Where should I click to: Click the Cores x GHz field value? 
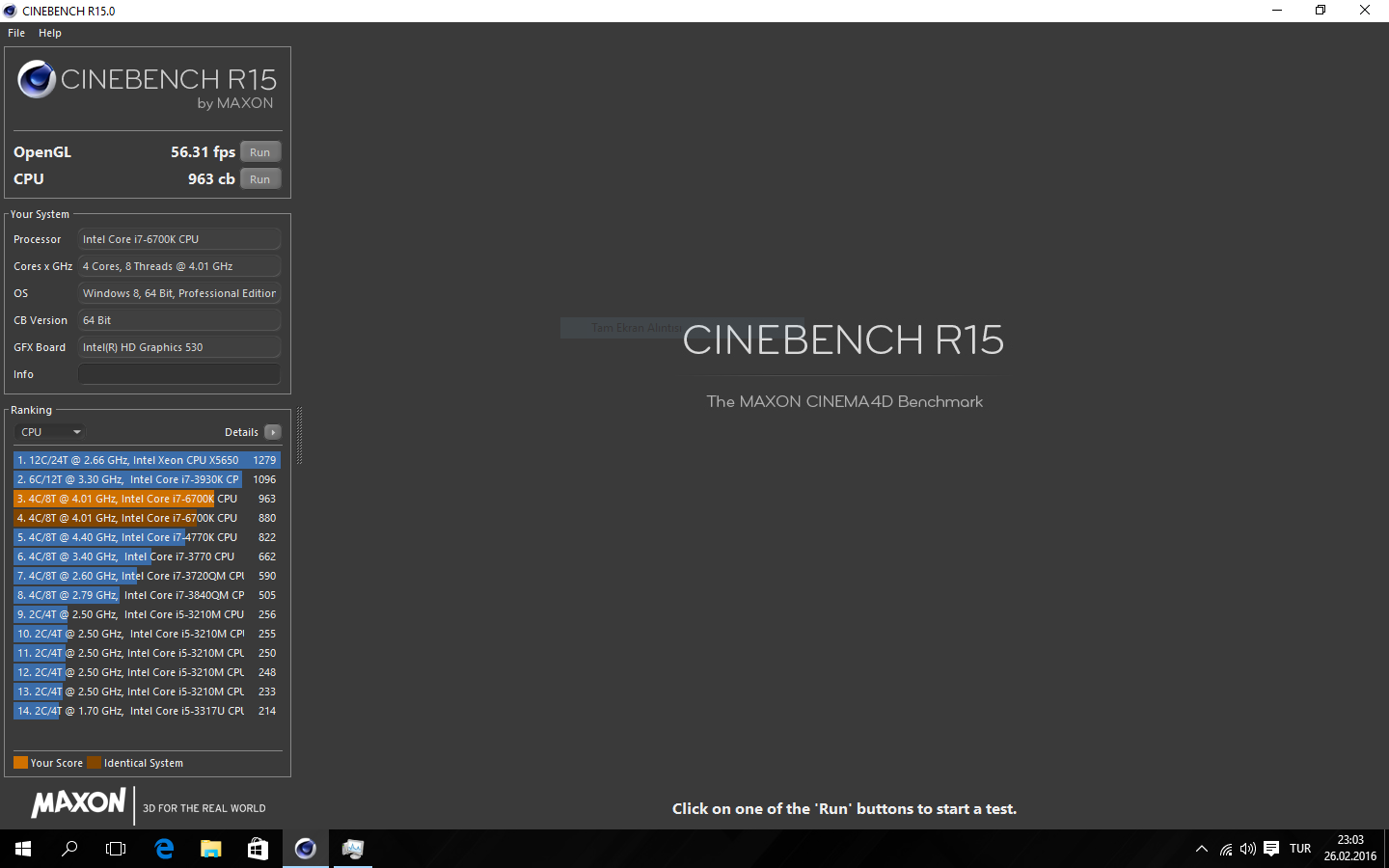[x=179, y=266]
